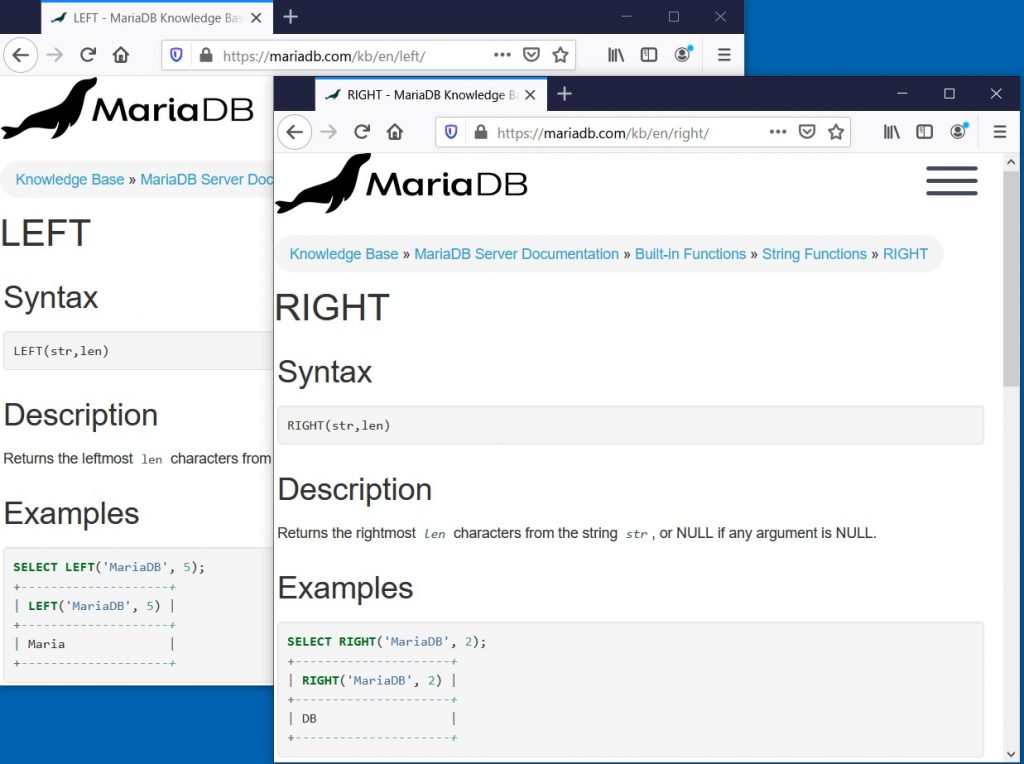Screen dimensions: 1024x764
Task: Click the LEFT page heading
Action: [46, 233]
